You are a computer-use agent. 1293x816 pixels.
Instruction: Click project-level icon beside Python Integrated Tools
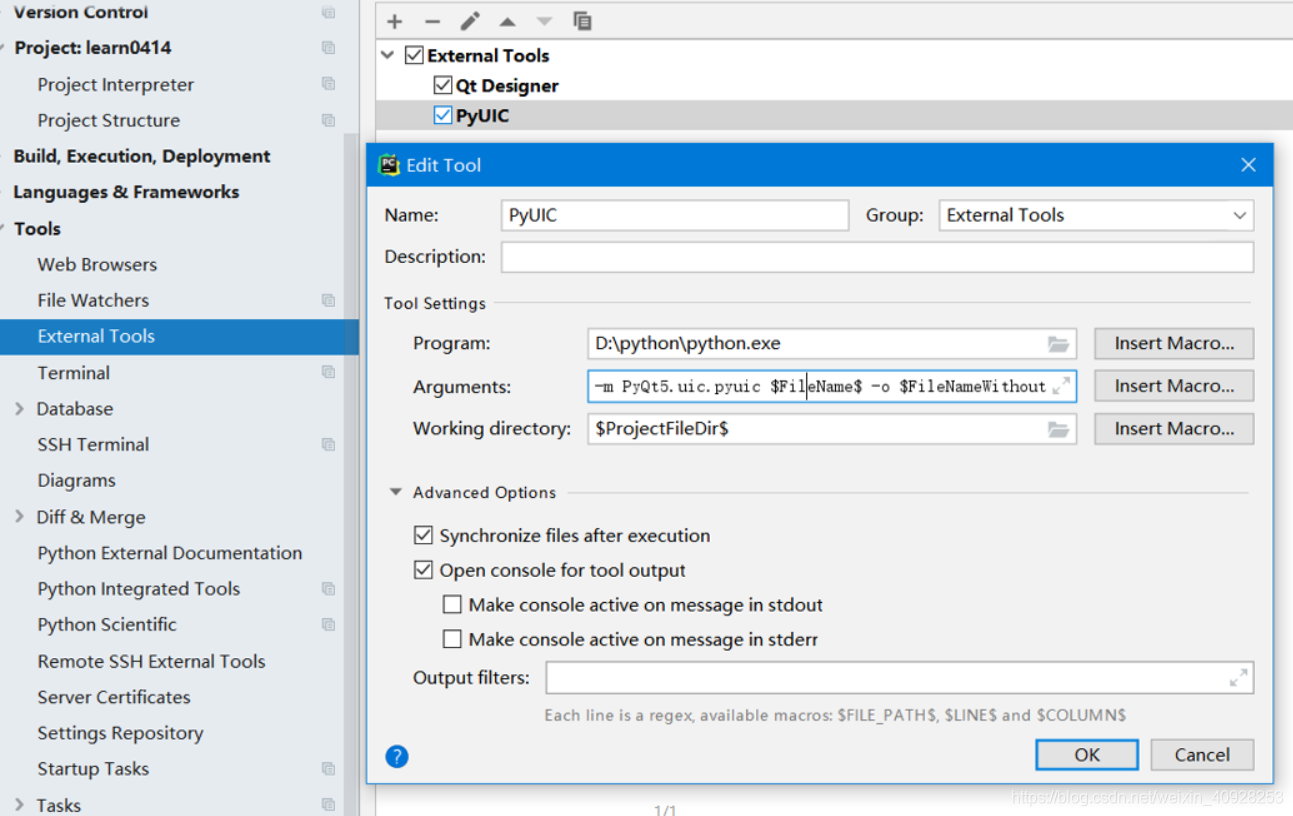point(328,589)
